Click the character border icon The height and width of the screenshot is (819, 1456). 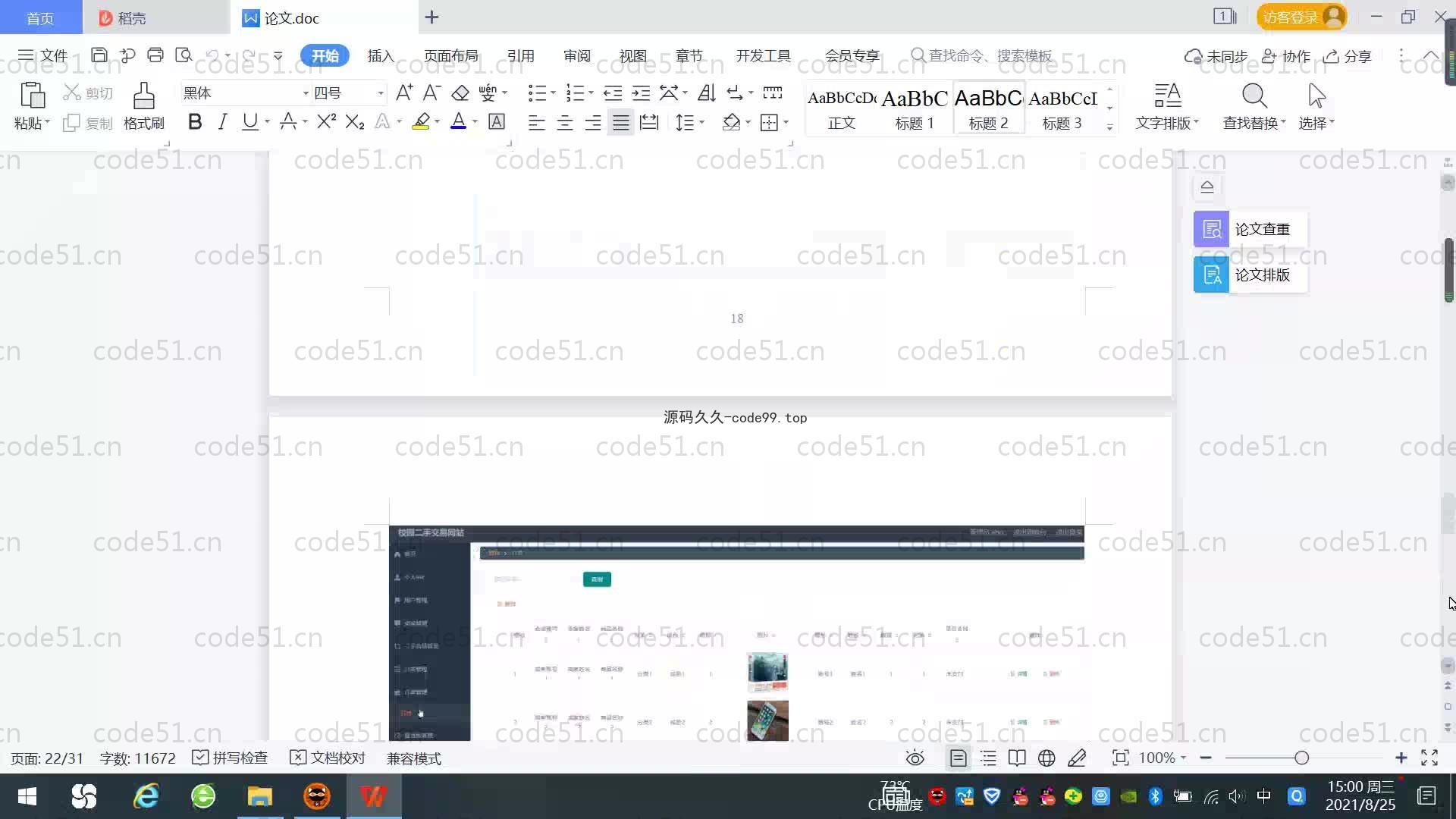[x=497, y=121]
